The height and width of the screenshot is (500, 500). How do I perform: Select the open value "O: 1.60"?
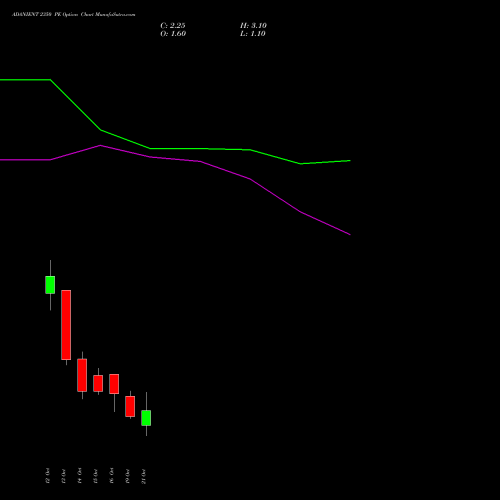(173, 34)
